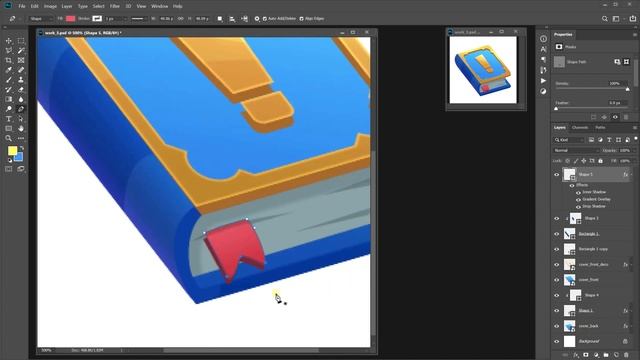The width and height of the screenshot is (640, 360).
Task: Select the Path Selection tool
Action: (x=21, y=119)
